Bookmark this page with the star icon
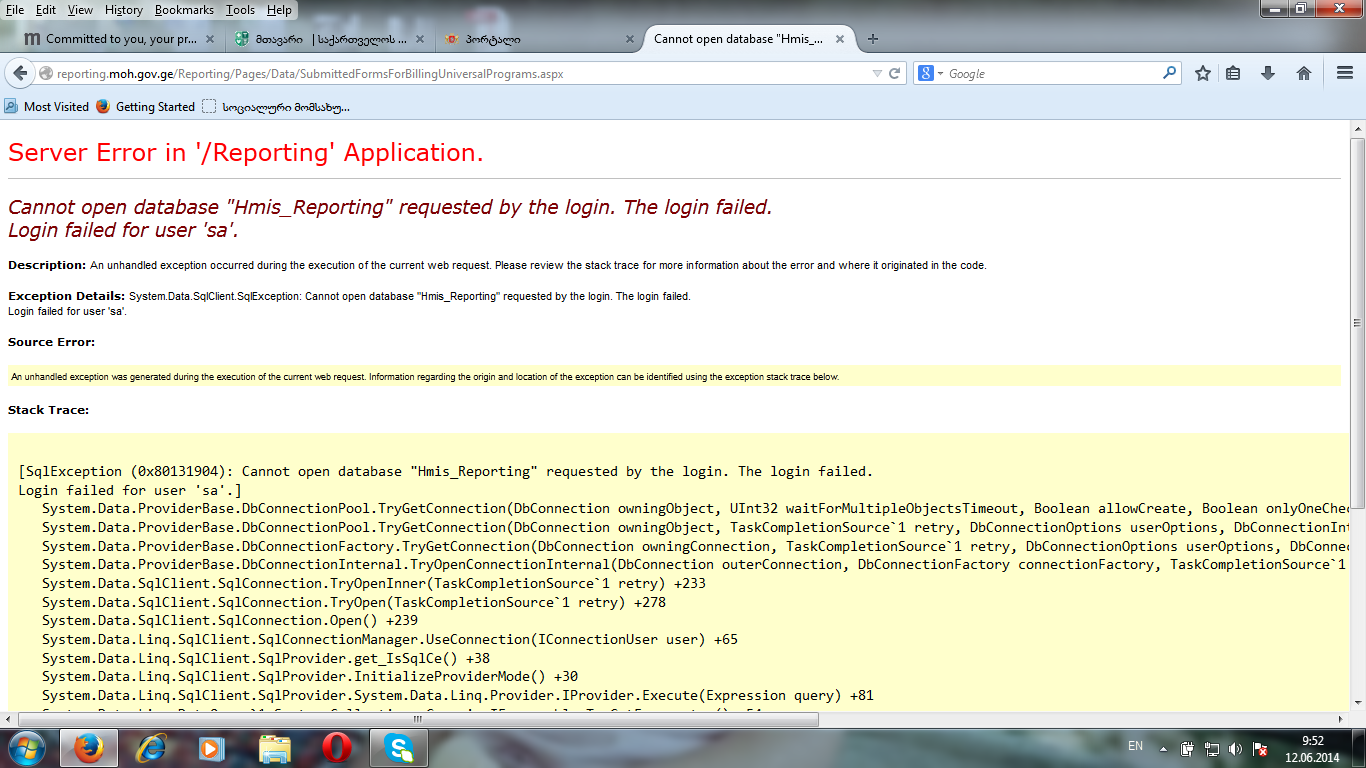Screen dimensions: 1366x768 [1203, 73]
